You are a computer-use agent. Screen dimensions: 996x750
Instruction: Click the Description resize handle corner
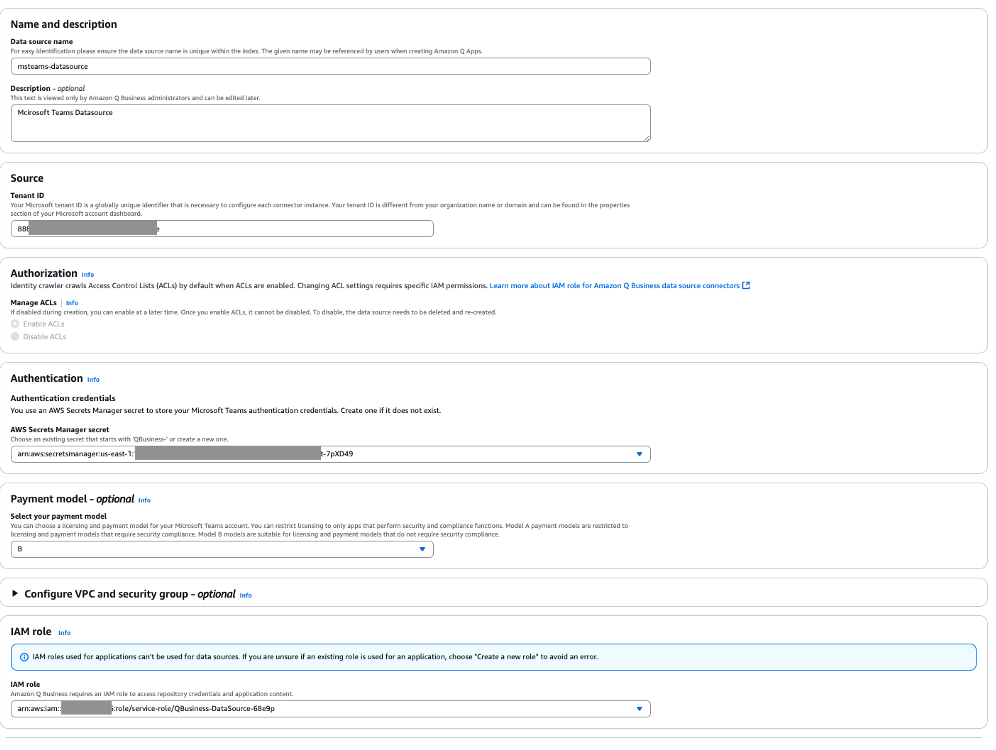point(647,138)
